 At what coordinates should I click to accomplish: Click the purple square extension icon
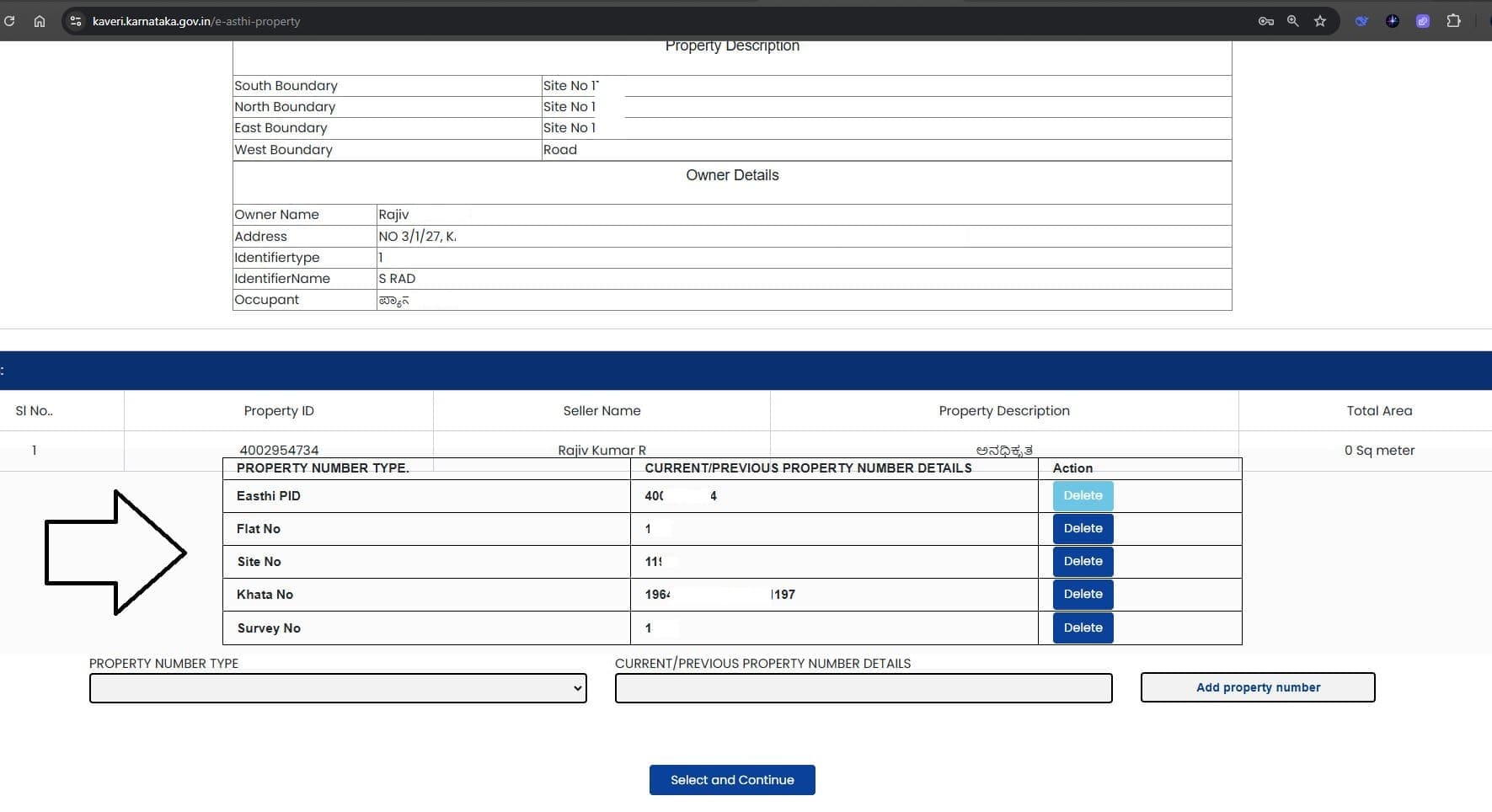(x=1423, y=21)
